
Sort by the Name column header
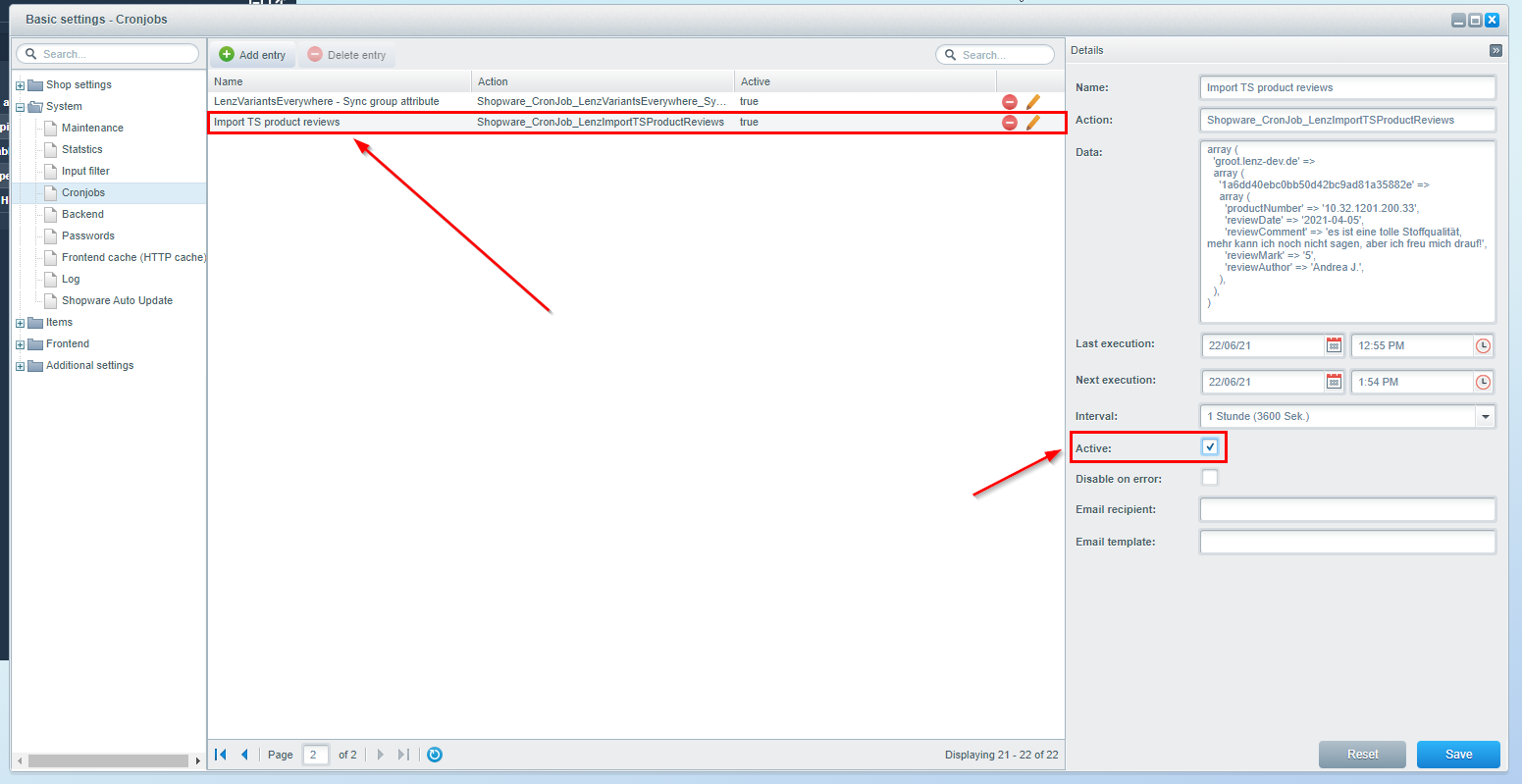pyautogui.click(x=340, y=81)
